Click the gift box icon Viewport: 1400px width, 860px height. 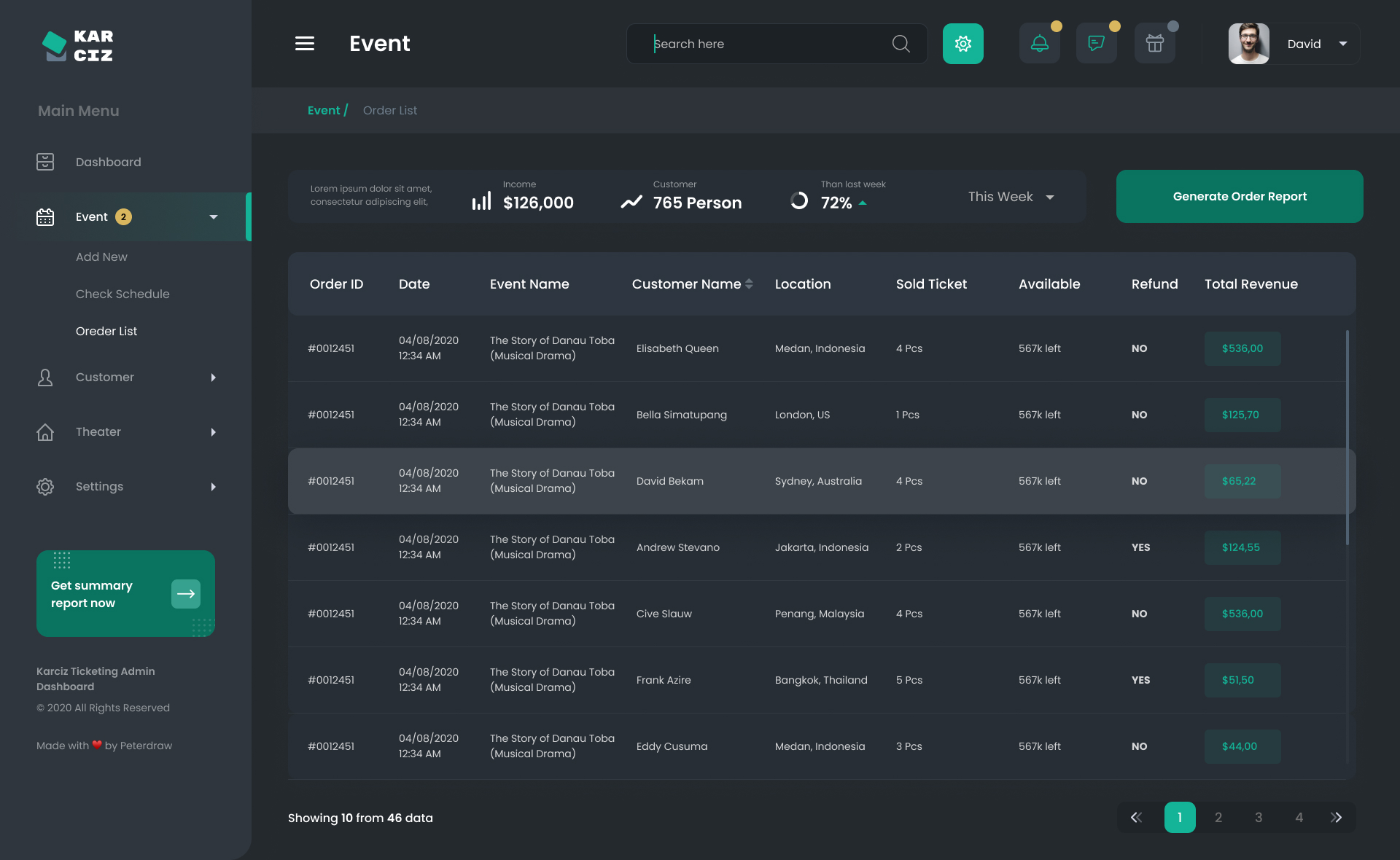1154,44
